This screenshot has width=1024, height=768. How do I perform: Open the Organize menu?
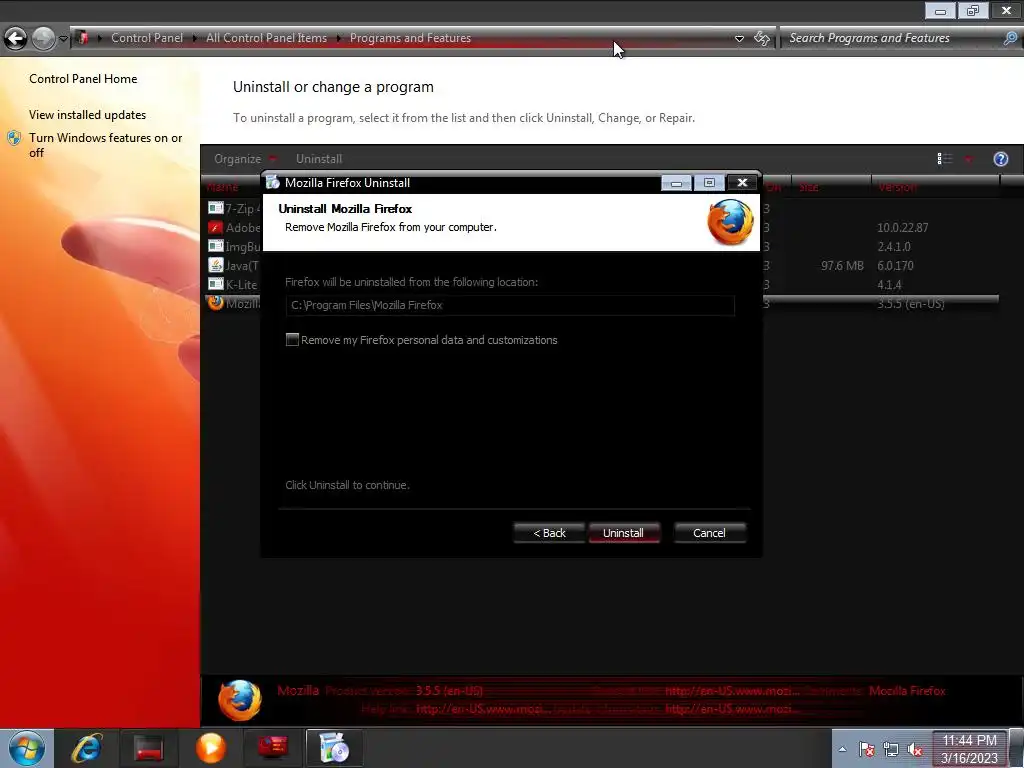click(x=245, y=159)
